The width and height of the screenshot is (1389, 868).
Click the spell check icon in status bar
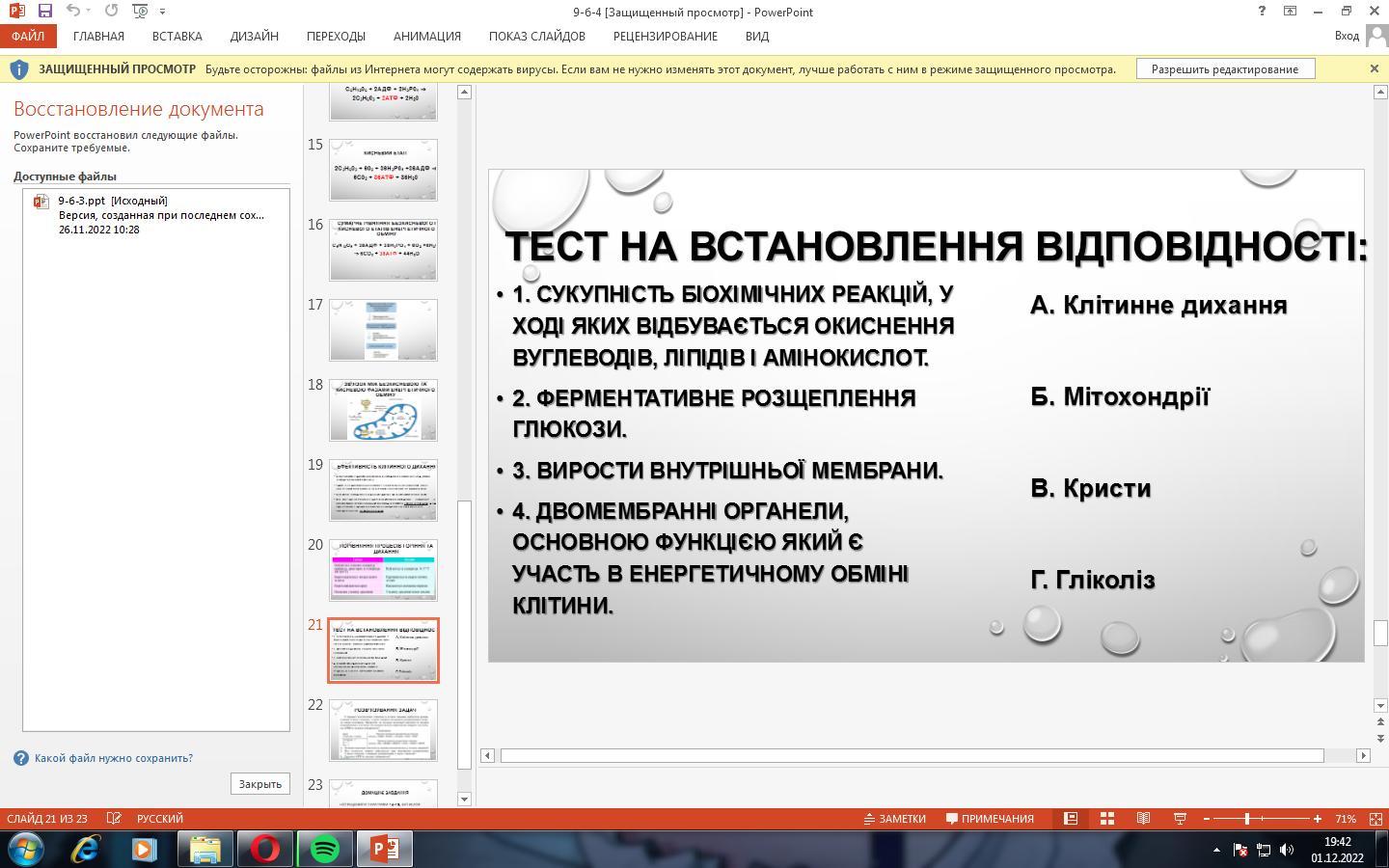point(114,819)
